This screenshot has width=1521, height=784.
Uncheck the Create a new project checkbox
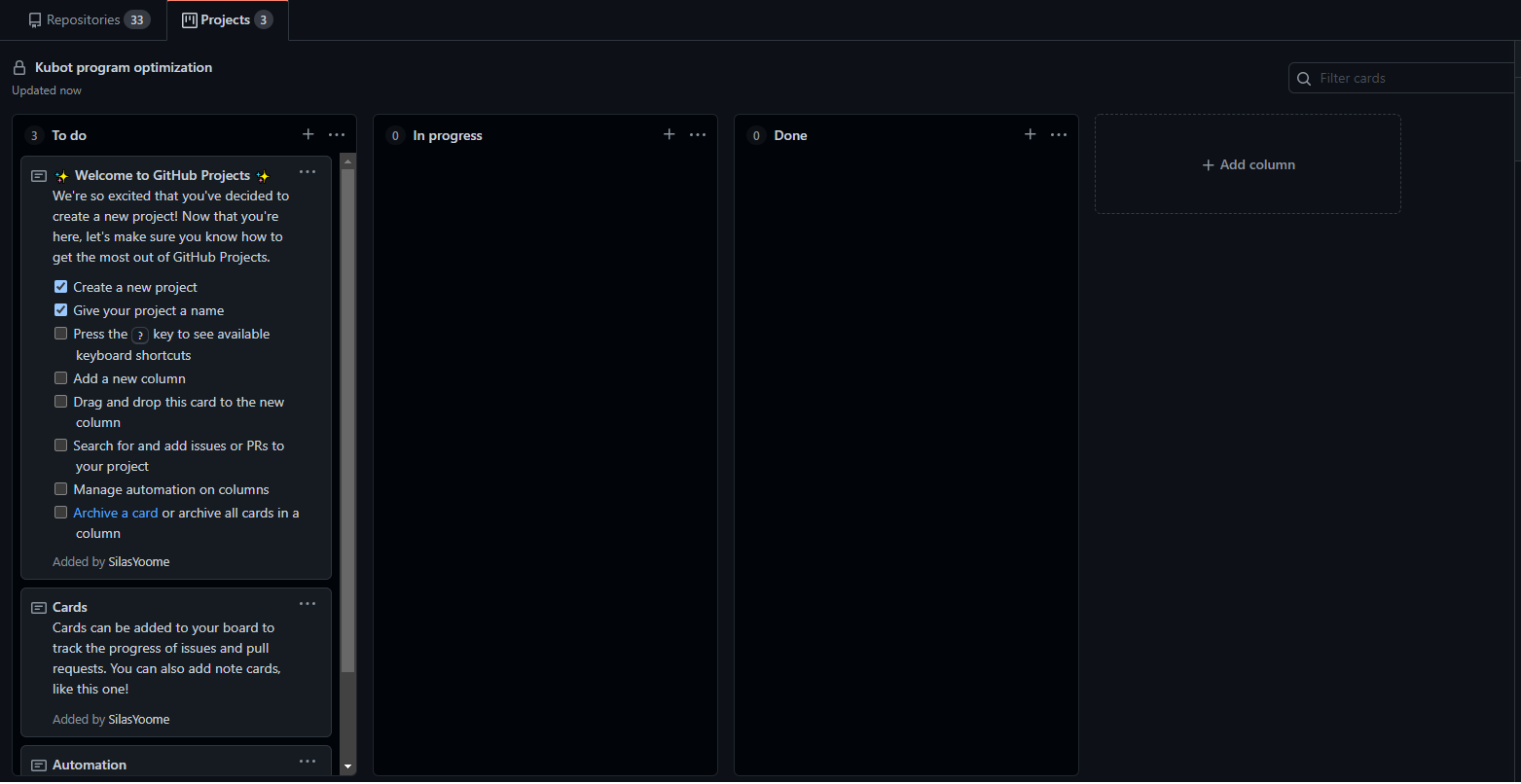point(60,287)
